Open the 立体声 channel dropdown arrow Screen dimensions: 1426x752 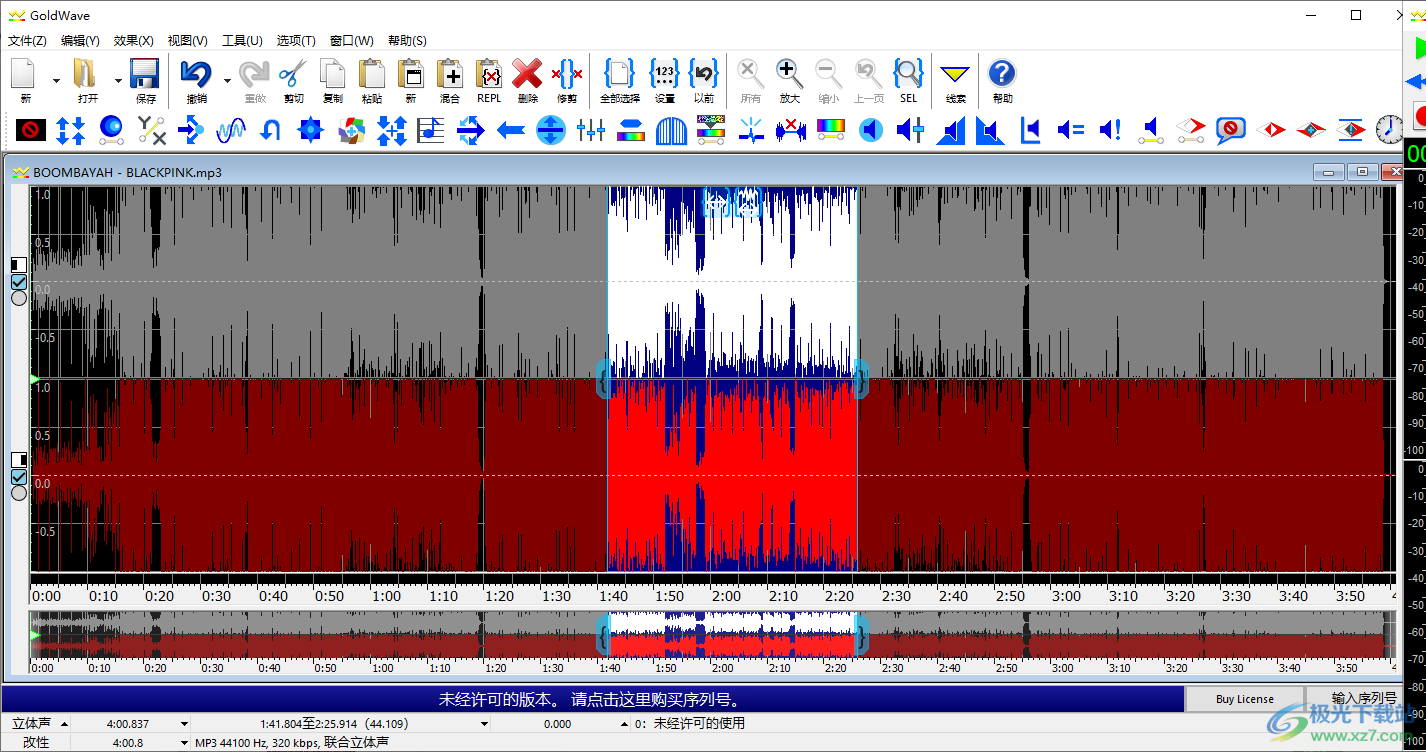pos(65,723)
